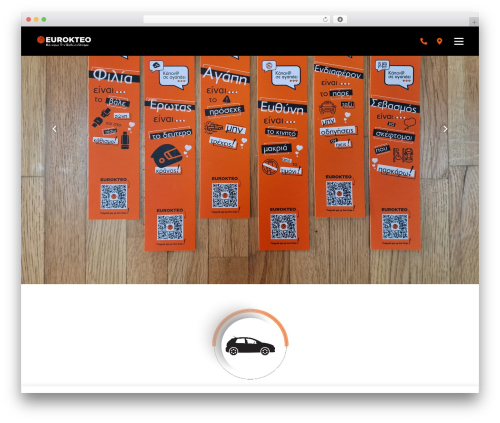Open the hamburger menu
The width and height of the screenshot is (500, 423).
459,41
